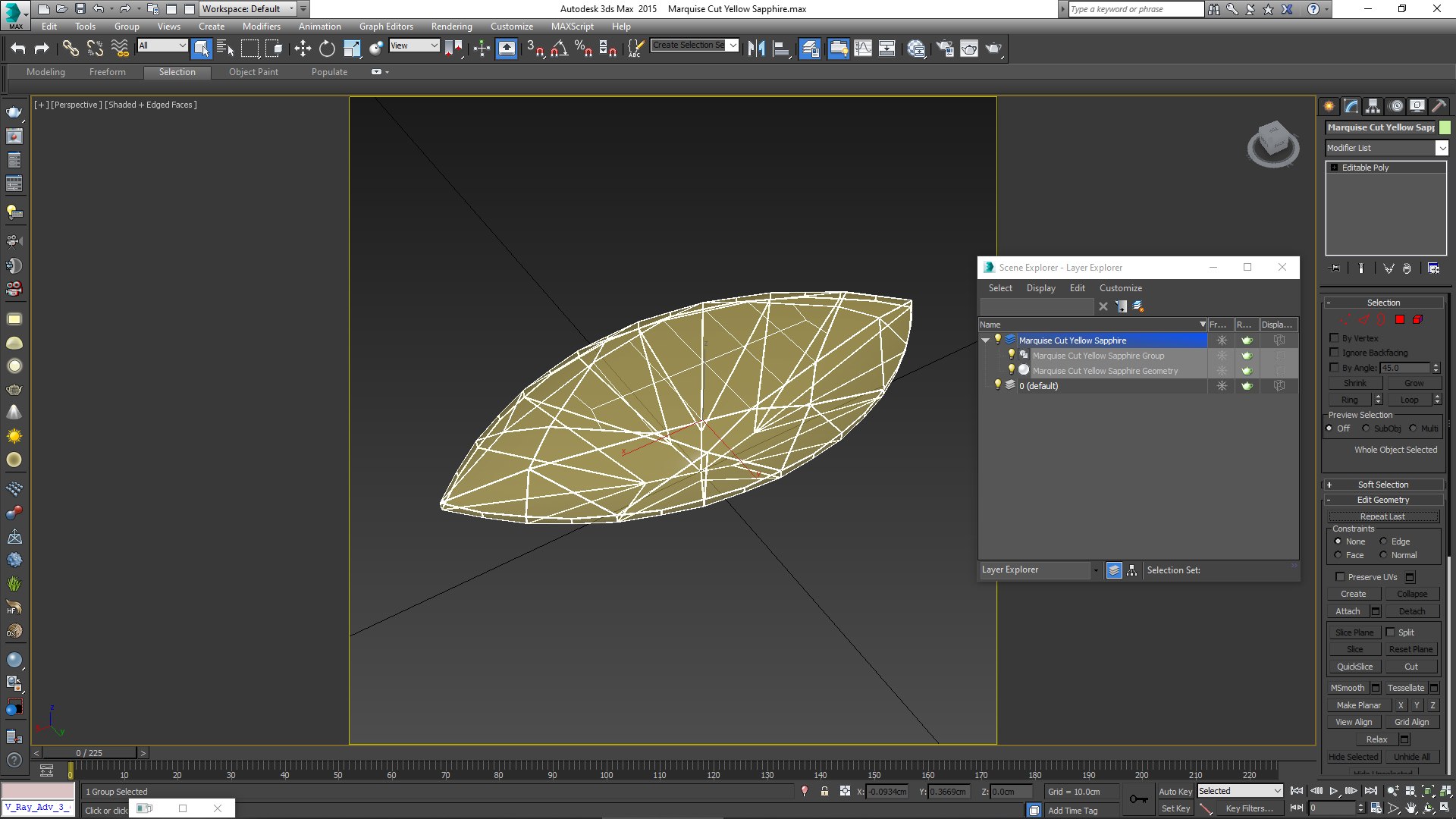Click Go to Start playback control
This screenshot has height=819, width=1456.
click(x=1297, y=791)
